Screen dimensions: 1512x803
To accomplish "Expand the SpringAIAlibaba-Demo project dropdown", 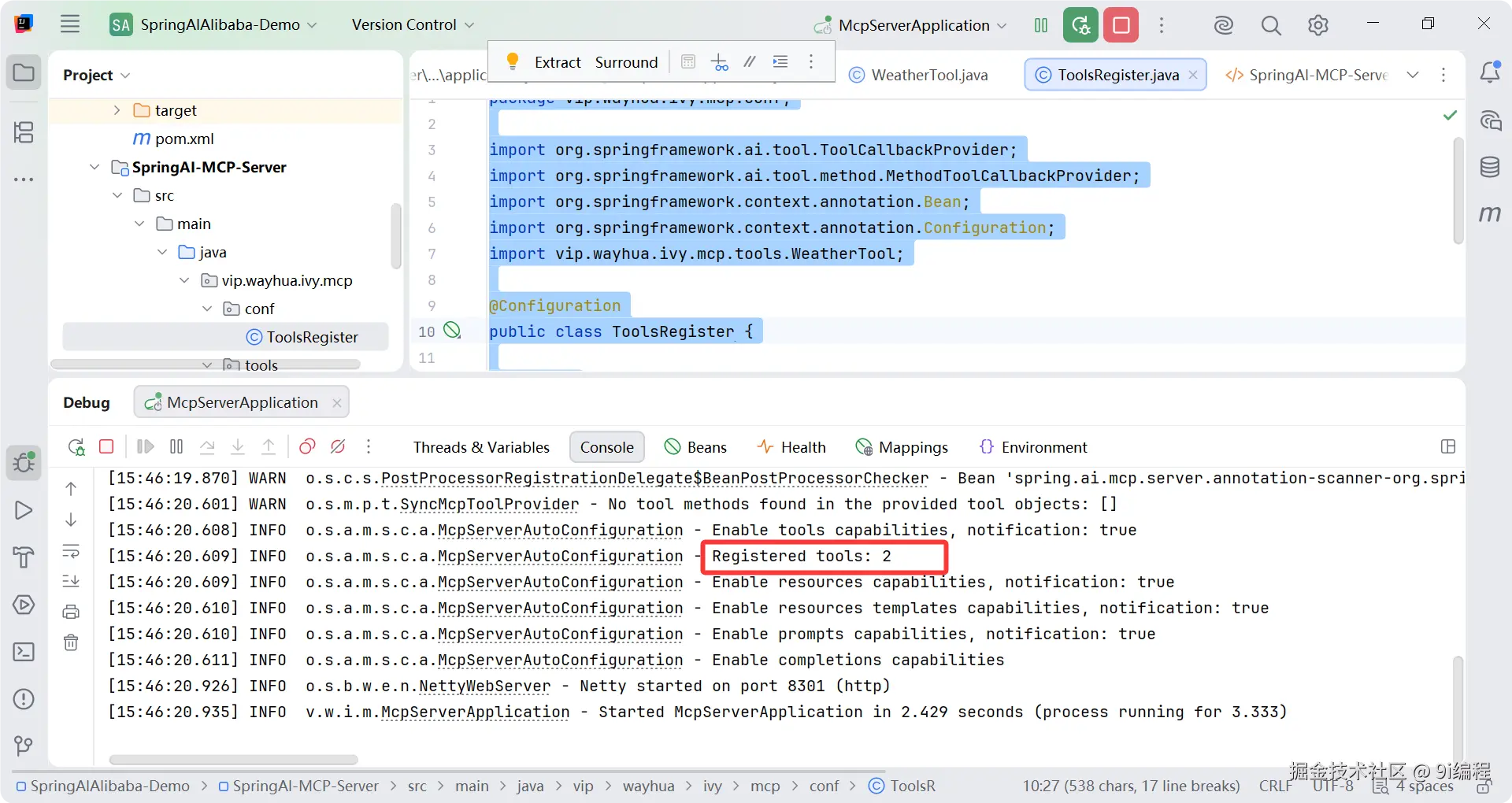I will click(213, 24).
